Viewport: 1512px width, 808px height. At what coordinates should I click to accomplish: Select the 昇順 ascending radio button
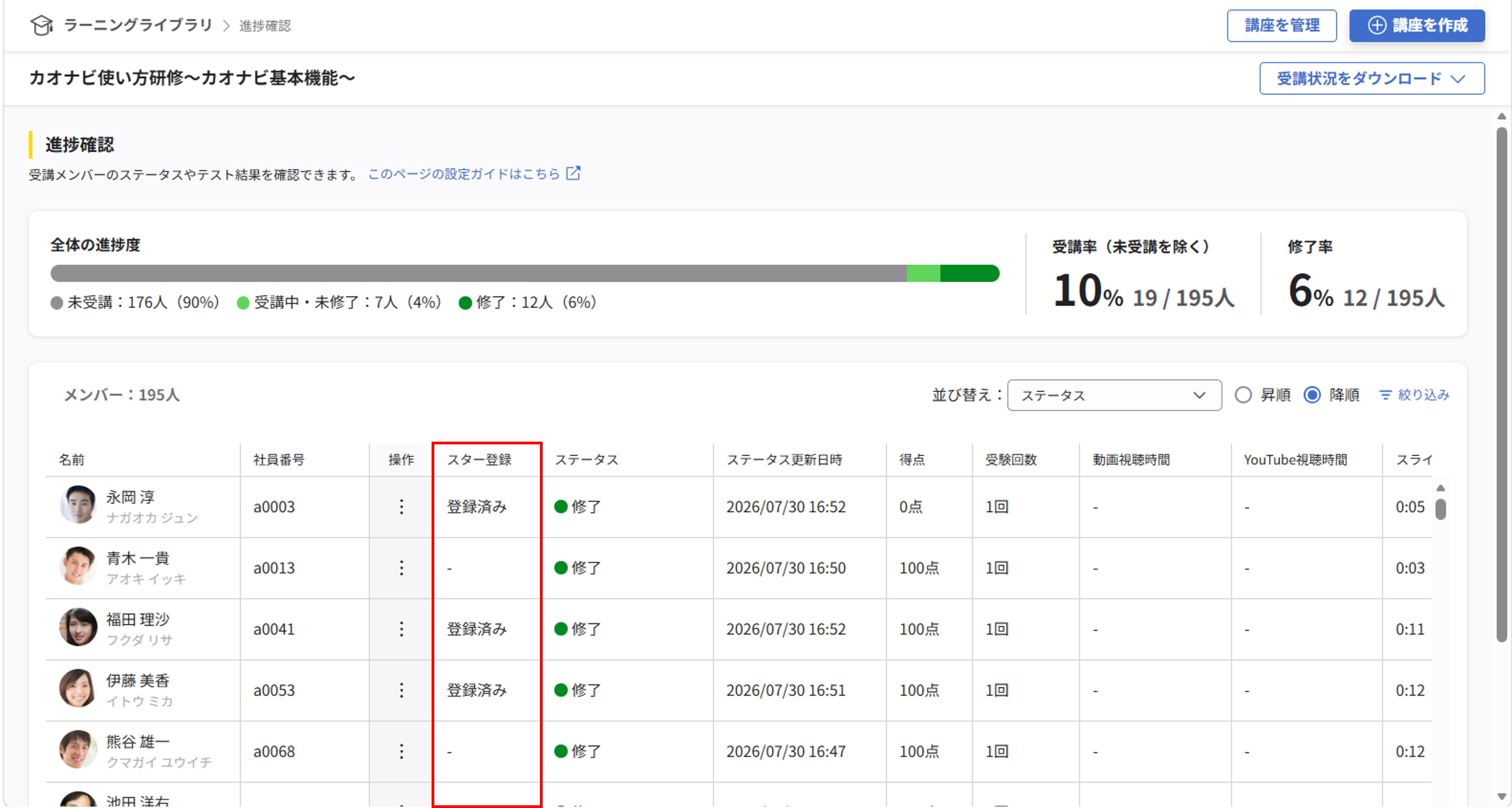click(x=1243, y=395)
